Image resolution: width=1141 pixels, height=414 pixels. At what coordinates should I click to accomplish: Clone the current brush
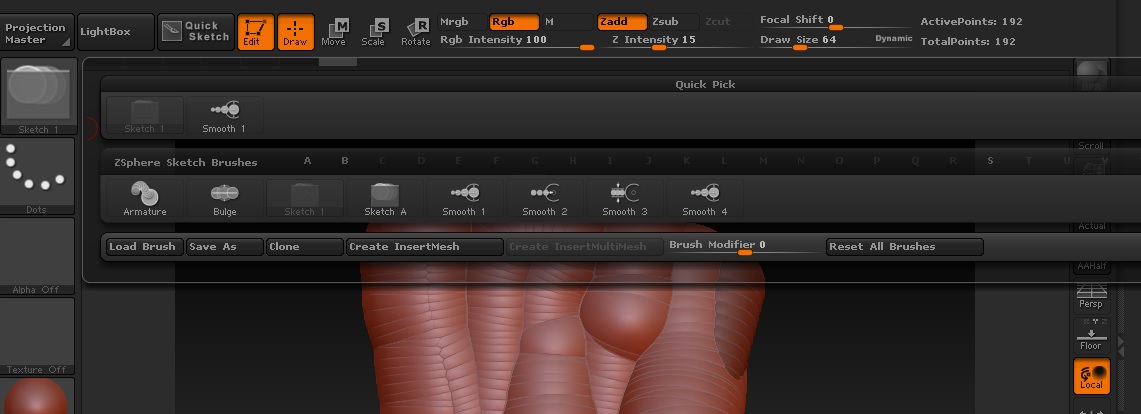click(304, 247)
